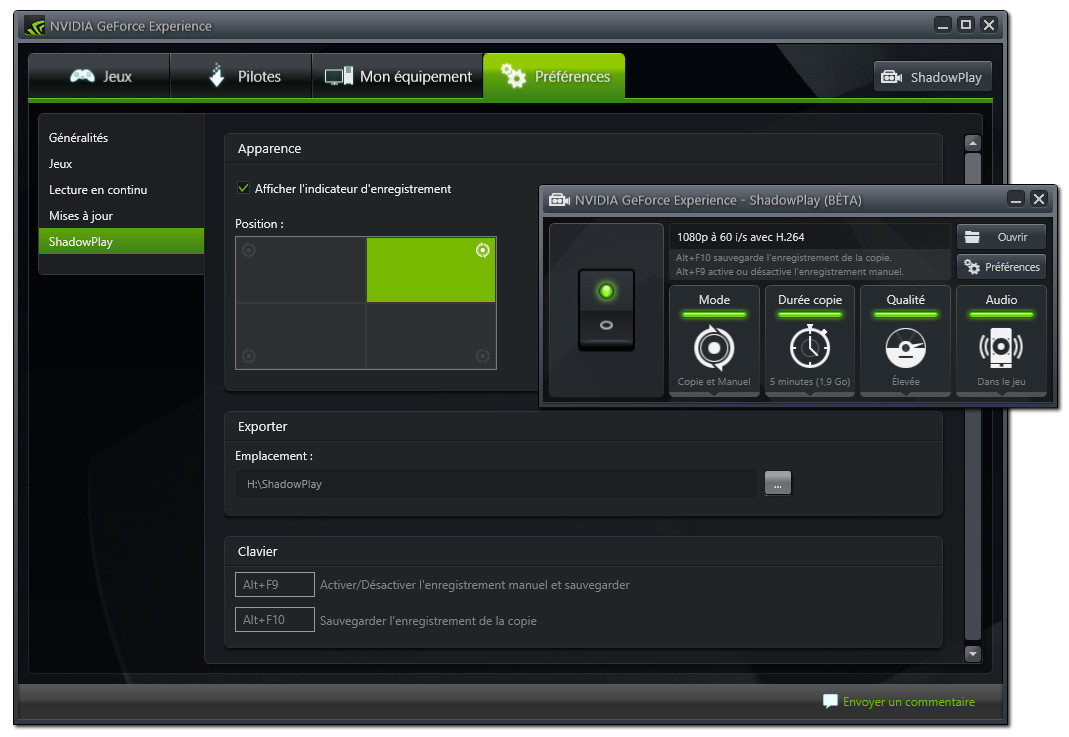Click camera icon in ShadowPlay window title
1069x737 pixels.
click(x=559, y=200)
